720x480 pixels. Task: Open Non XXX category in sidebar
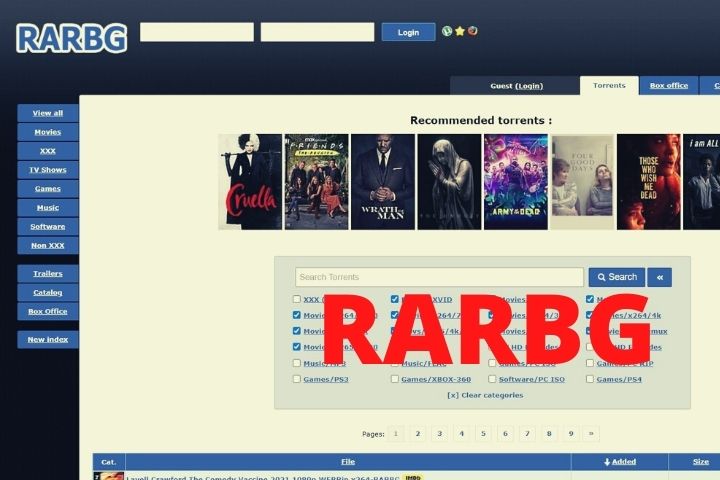tap(48, 245)
